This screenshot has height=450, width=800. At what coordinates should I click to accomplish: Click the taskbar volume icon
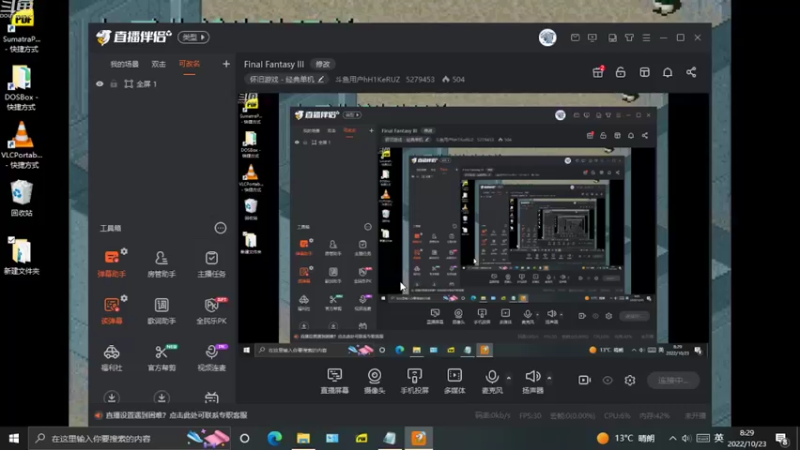[687, 438]
